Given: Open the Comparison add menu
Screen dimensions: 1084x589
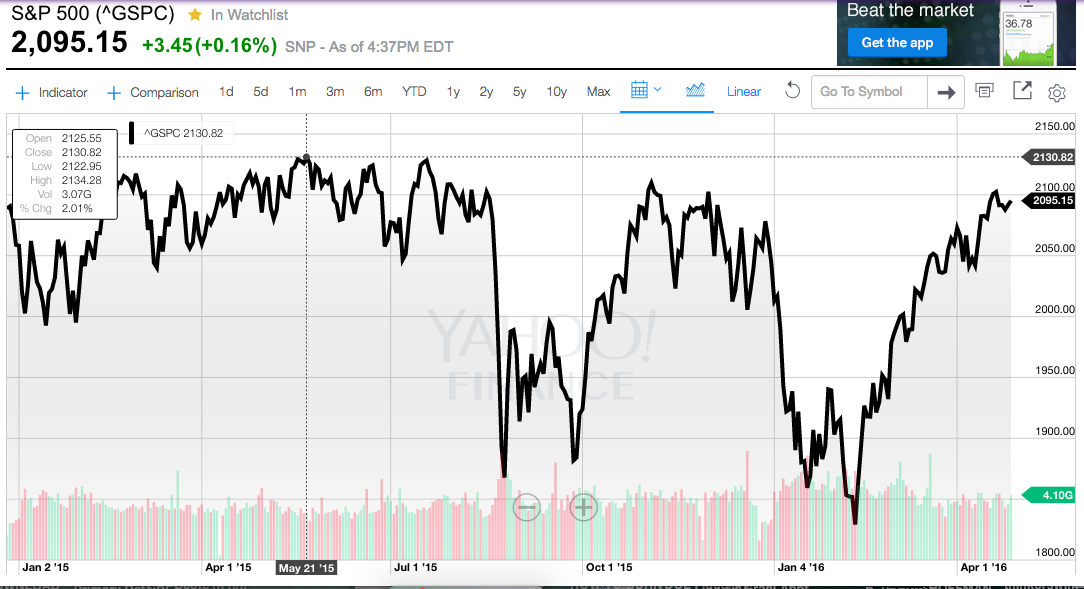Looking at the screenshot, I should [153, 92].
